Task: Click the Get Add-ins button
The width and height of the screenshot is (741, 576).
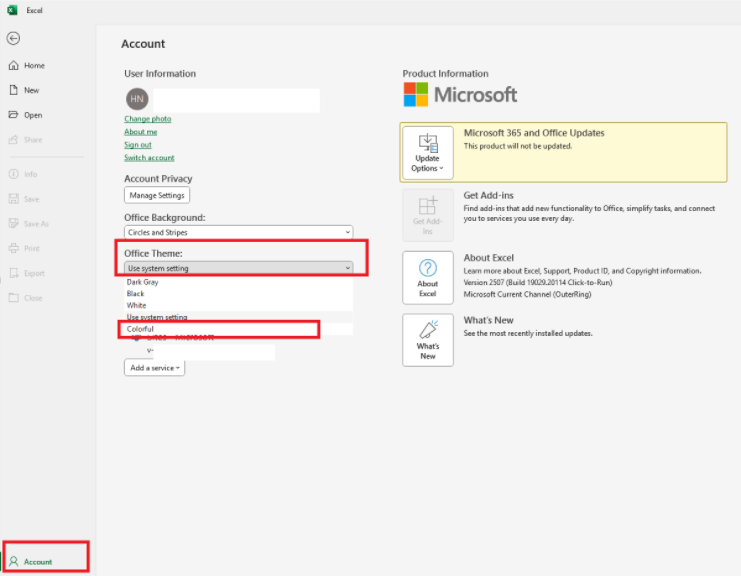Action: pyautogui.click(x=428, y=215)
